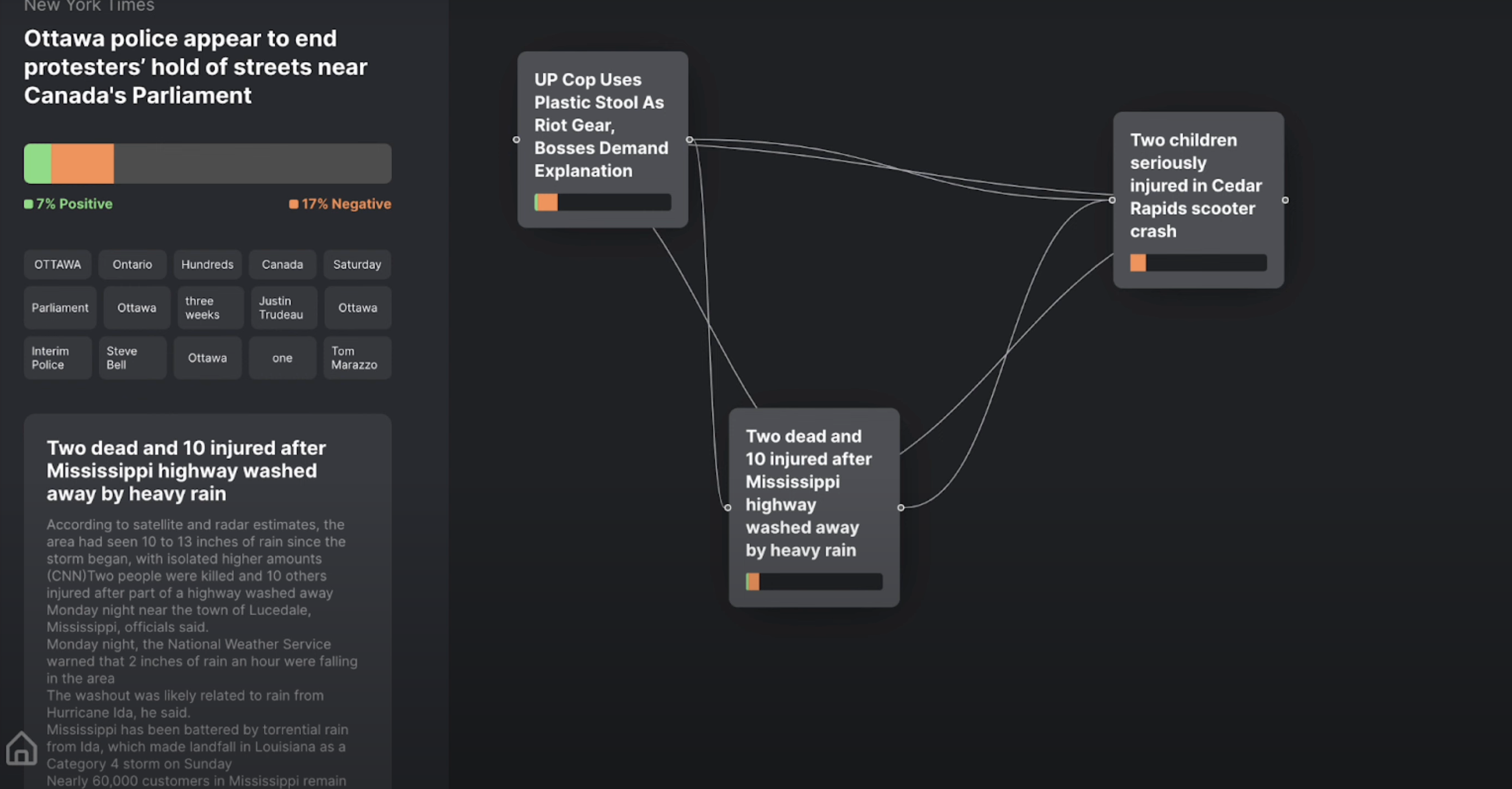Click the Ottawa police headline in sidebar
The image size is (1512, 789).
[196, 67]
